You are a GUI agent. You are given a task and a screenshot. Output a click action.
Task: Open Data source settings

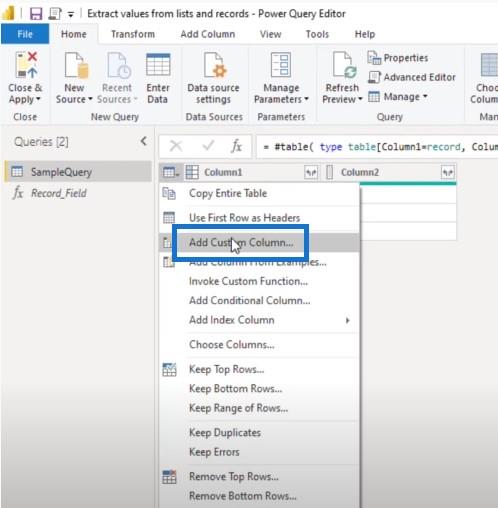pyautogui.click(x=213, y=79)
